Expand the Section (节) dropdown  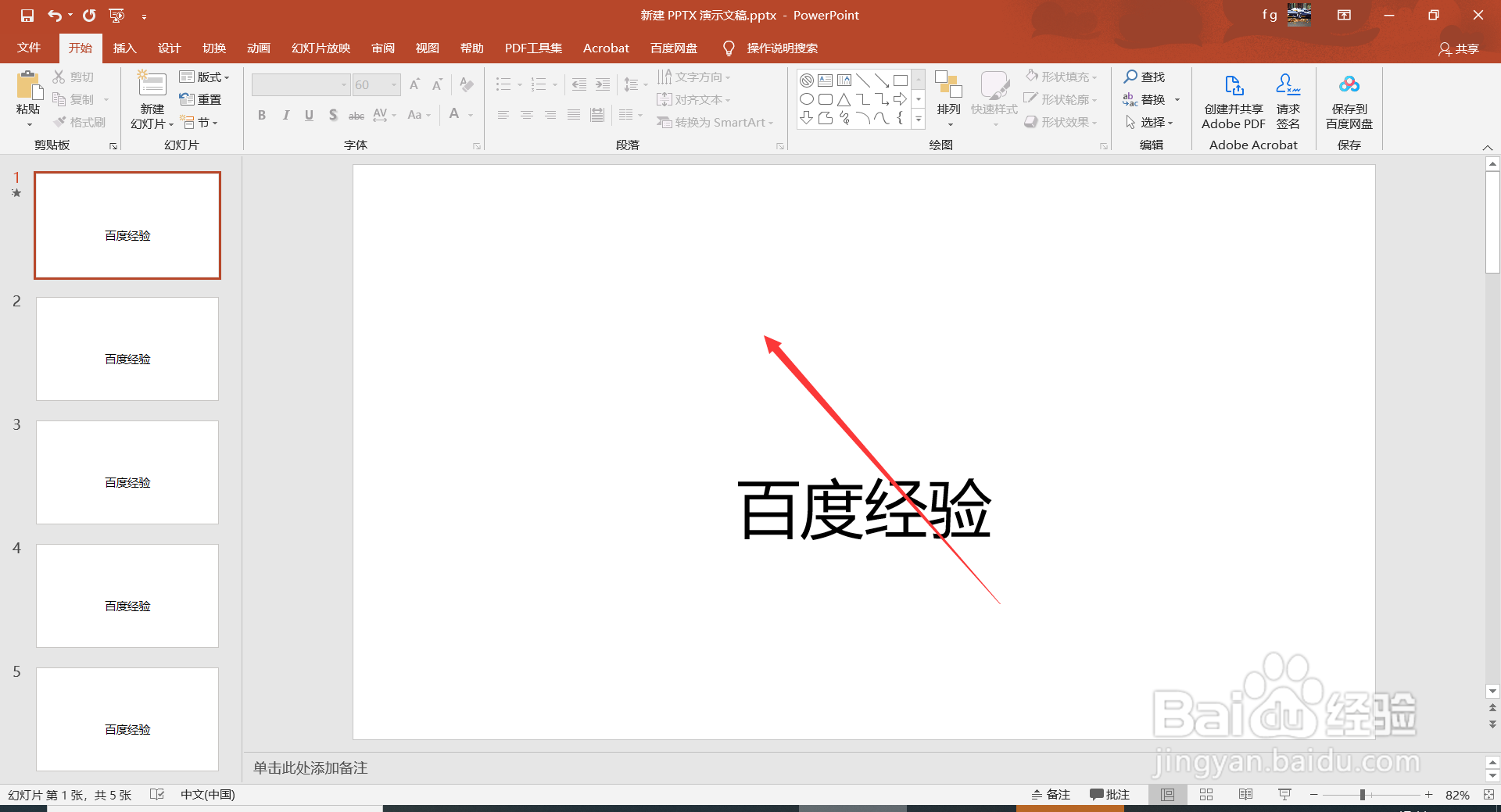click(x=199, y=122)
